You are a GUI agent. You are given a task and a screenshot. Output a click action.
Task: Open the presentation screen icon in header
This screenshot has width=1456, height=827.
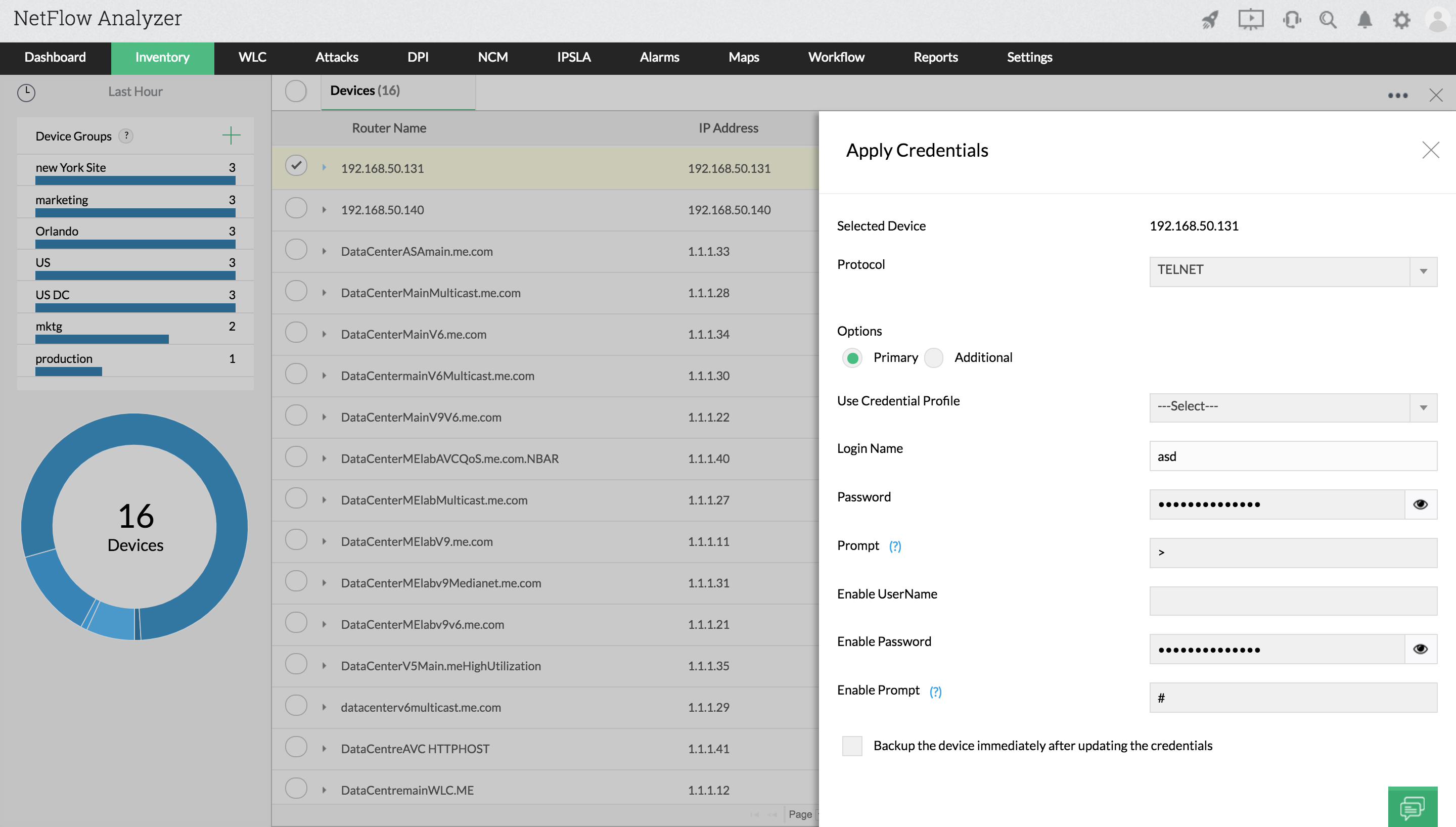[x=1250, y=20]
